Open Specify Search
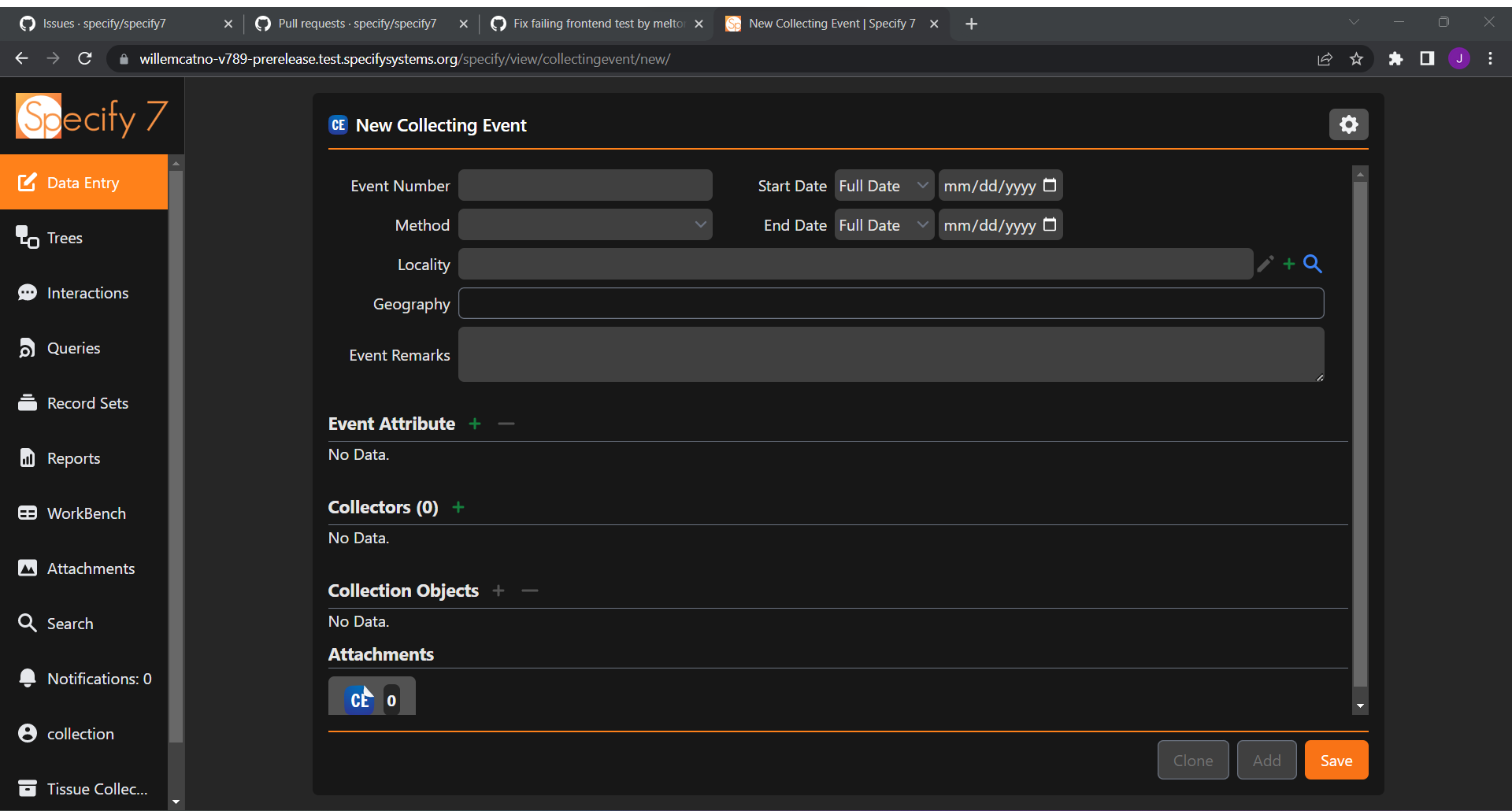 (70, 623)
